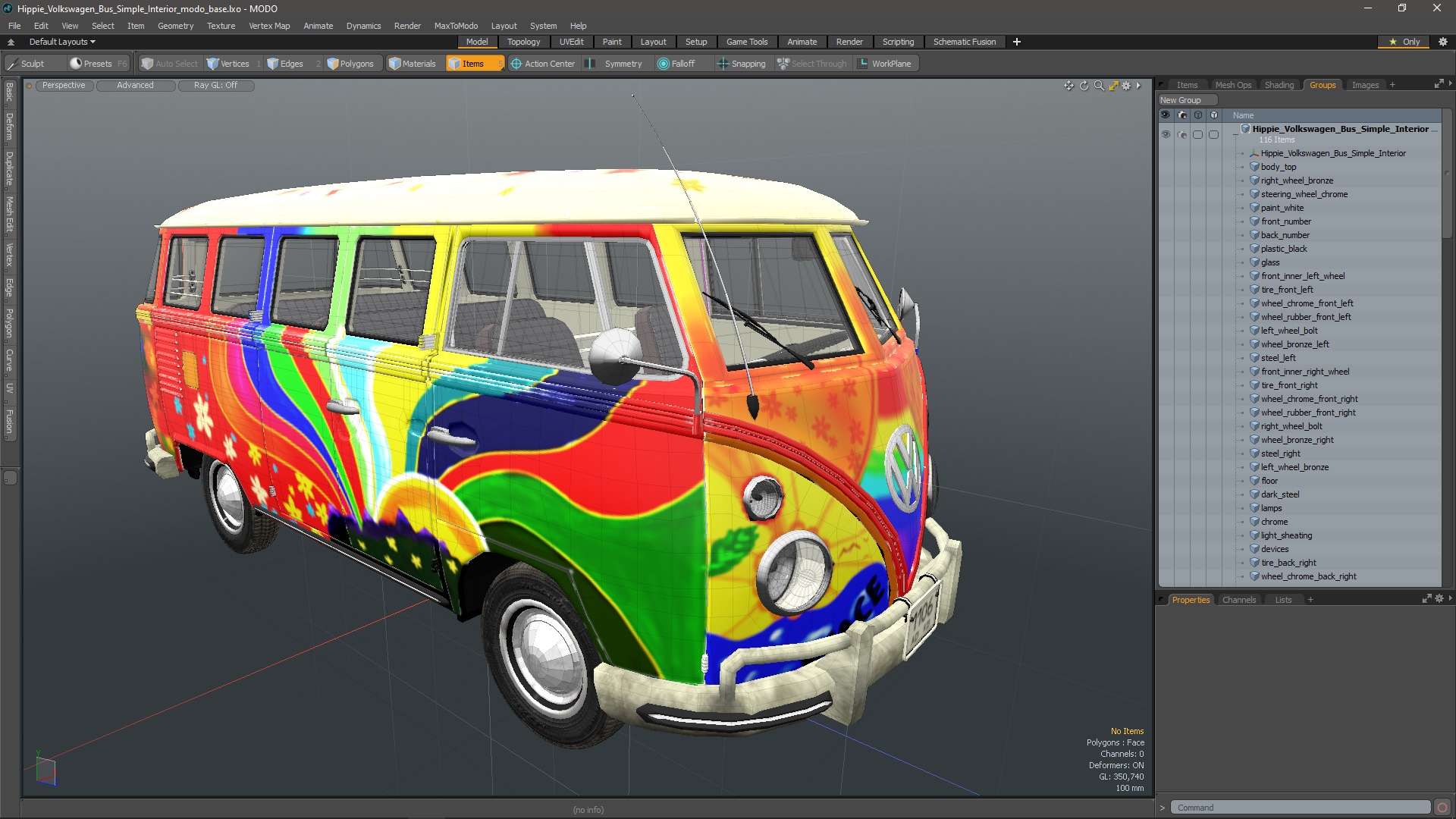This screenshot has height=819, width=1456.
Task: Open the Default Layouts dropdown
Action: click(x=62, y=42)
